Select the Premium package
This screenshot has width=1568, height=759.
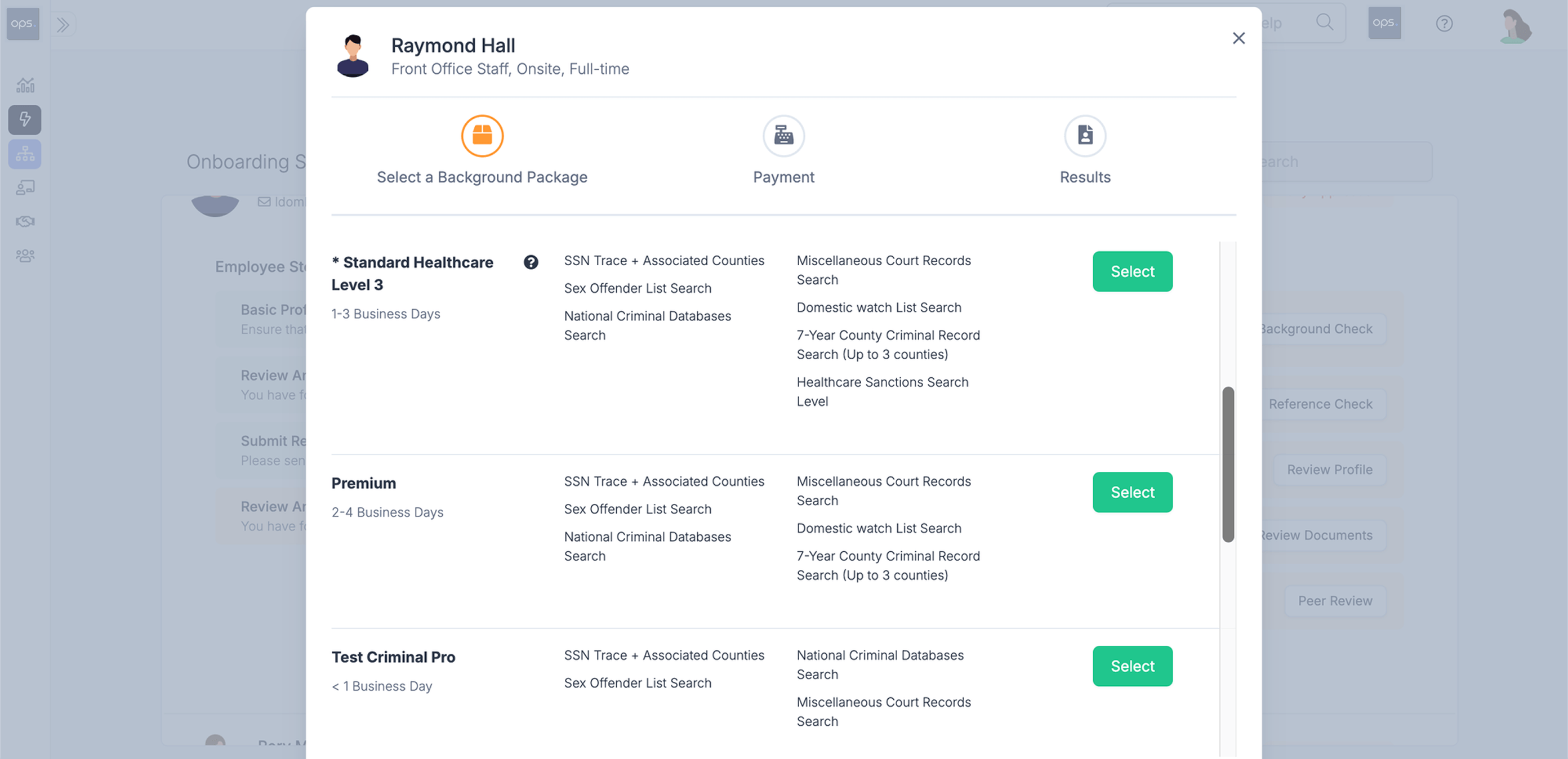1132,493
